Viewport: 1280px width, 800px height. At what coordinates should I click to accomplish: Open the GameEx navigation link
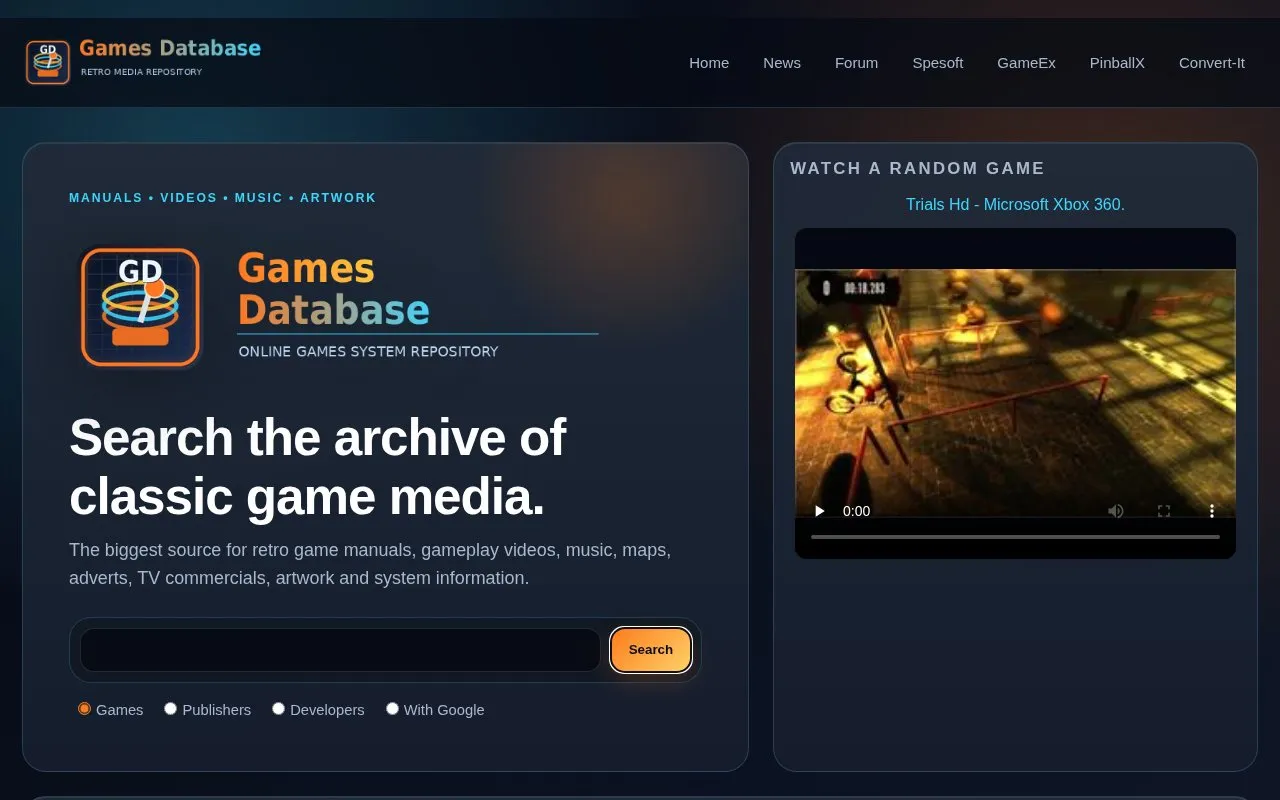click(1026, 63)
